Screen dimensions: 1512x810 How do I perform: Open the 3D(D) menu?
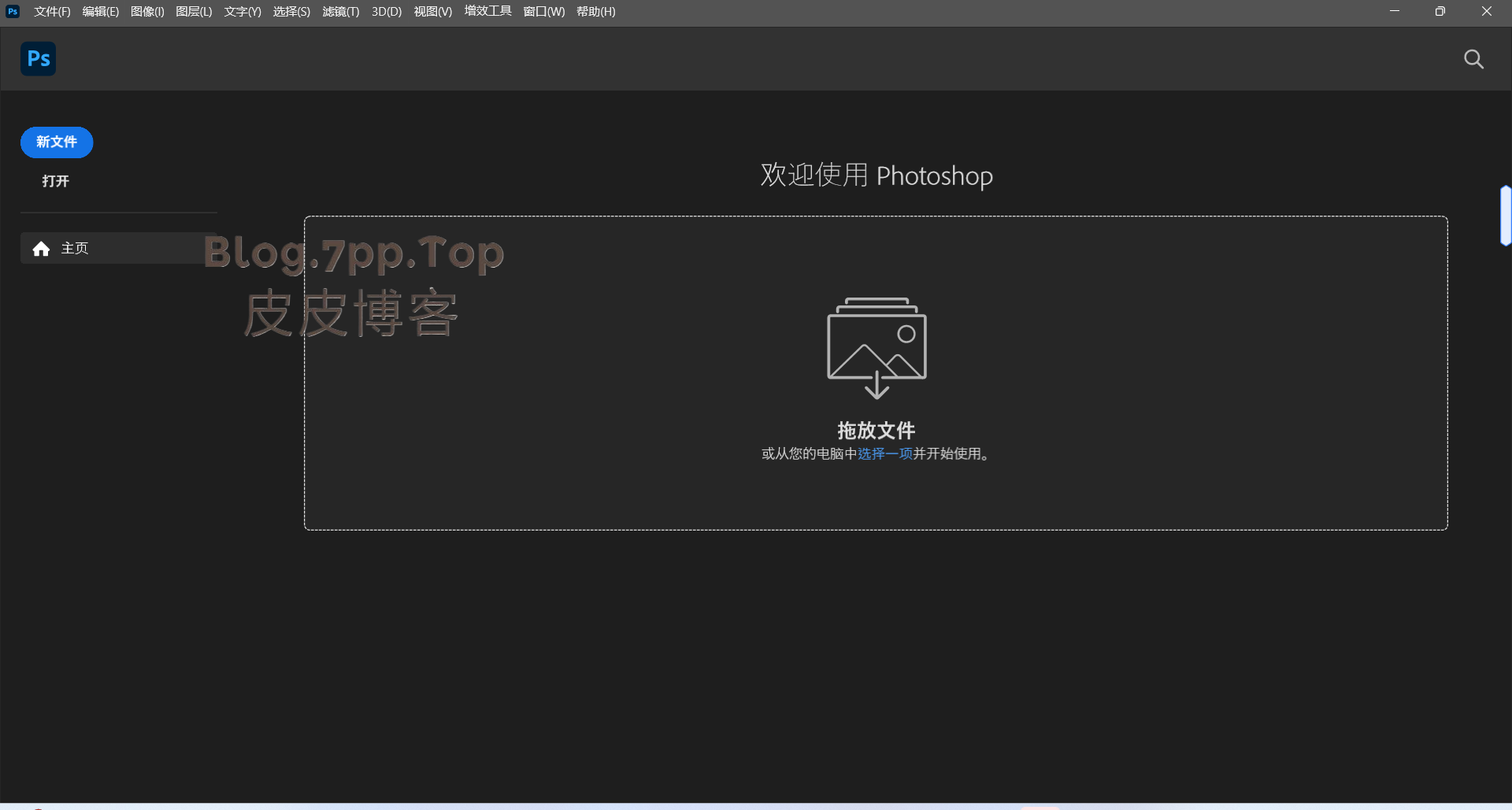(x=387, y=12)
